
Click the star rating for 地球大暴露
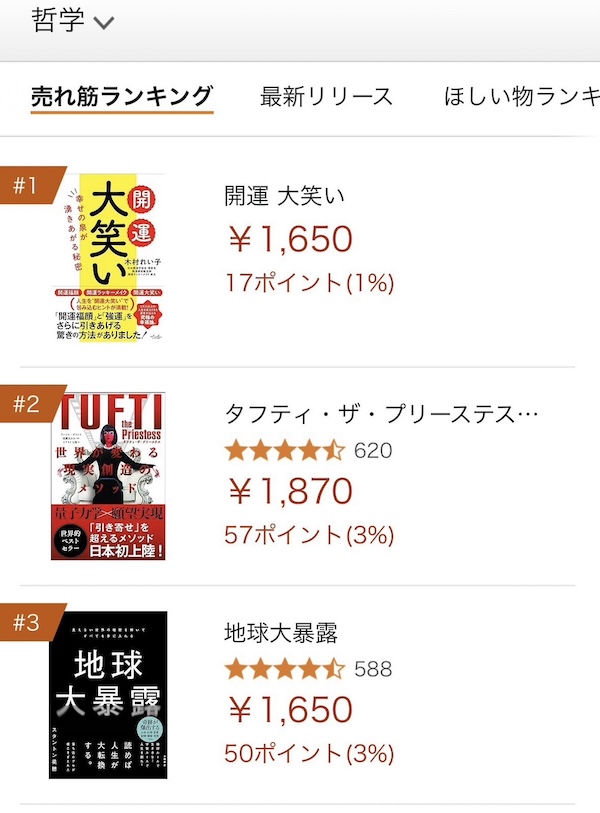tap(285, 669)
